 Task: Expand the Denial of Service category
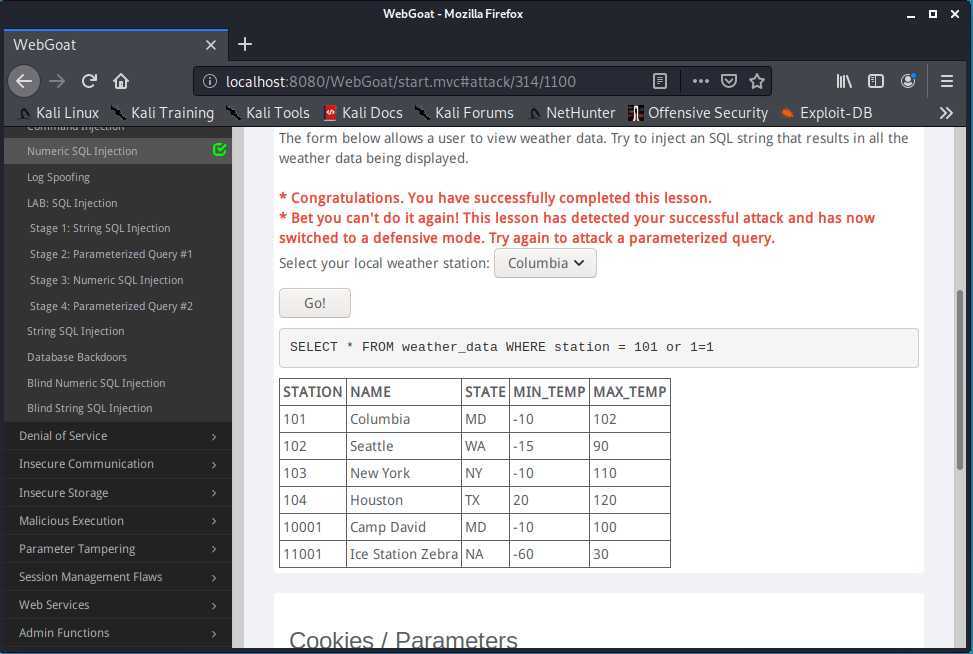point(115,436)
